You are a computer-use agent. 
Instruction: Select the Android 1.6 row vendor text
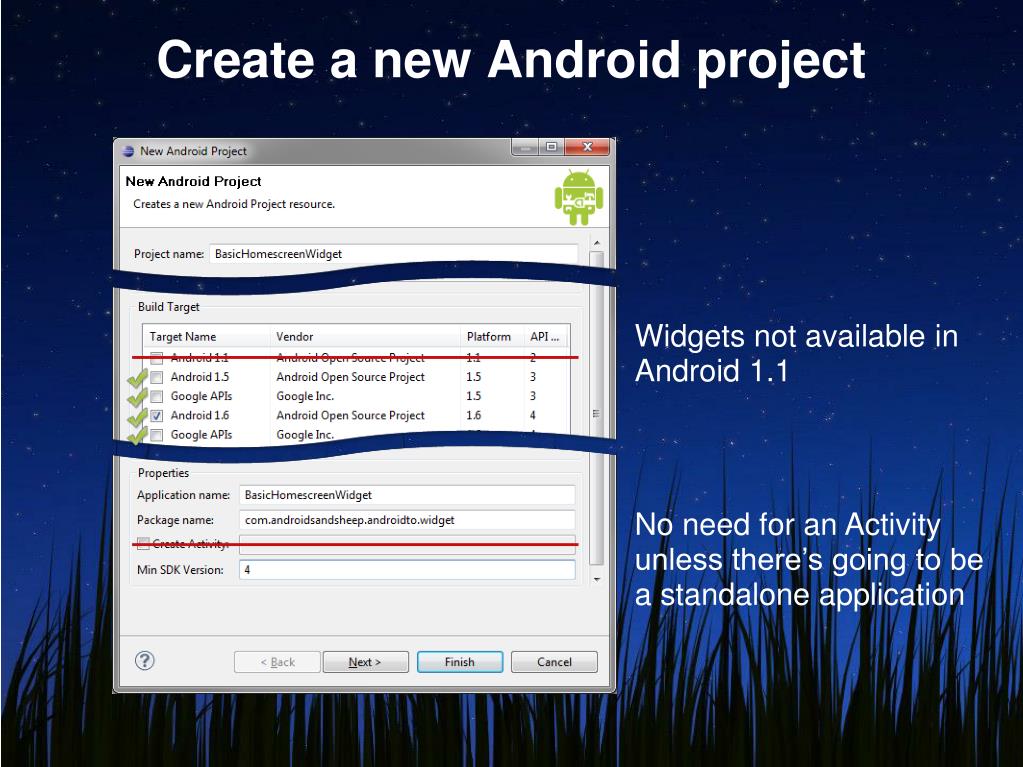pyautogui.click(x=350, y=415)
